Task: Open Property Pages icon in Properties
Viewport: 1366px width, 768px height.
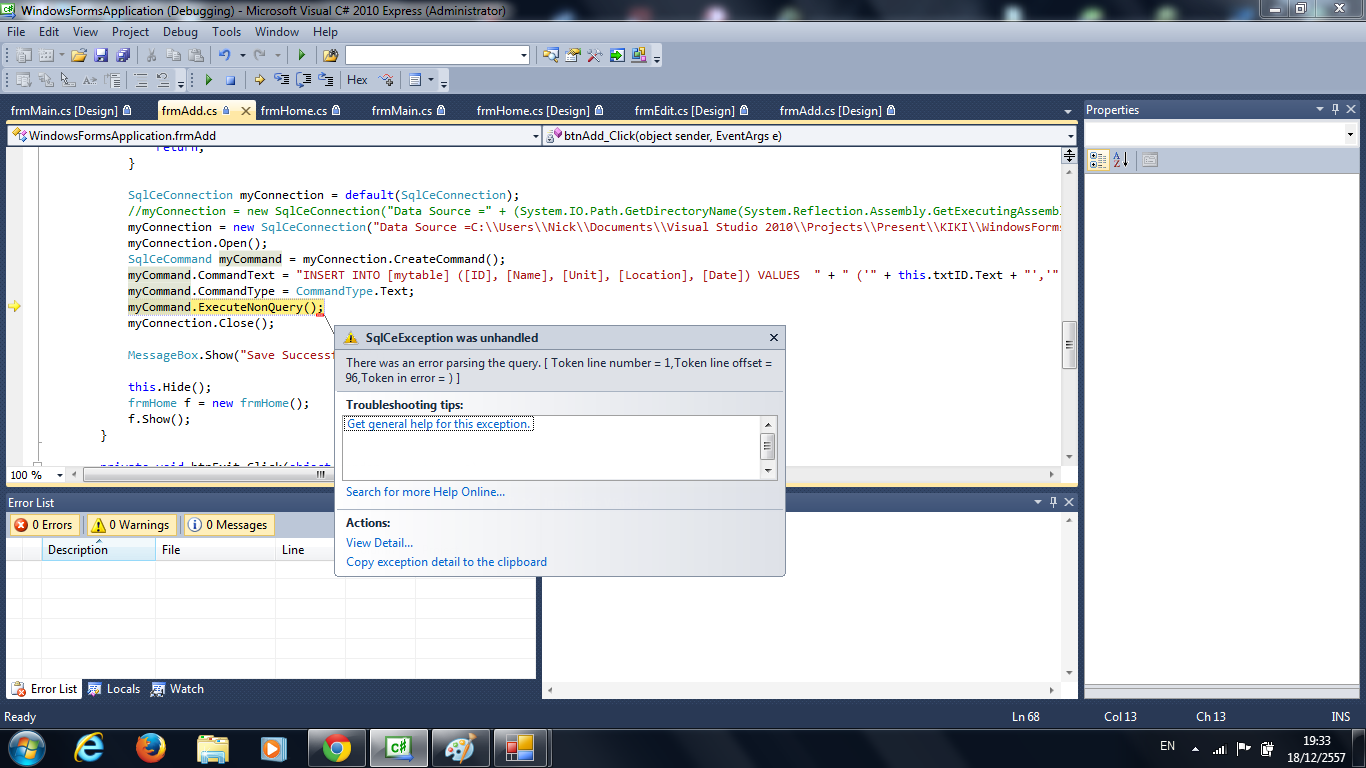Action: click(x=1149, y=159)
